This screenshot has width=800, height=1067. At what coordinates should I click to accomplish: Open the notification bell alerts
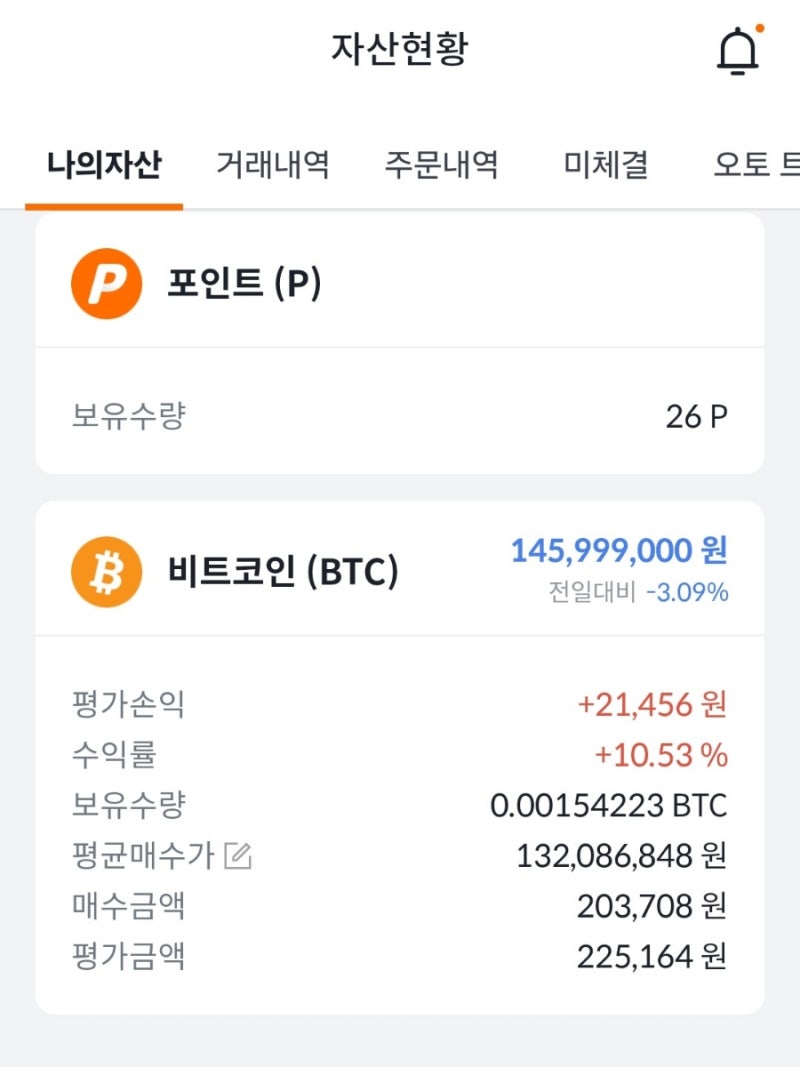(737, 50)
